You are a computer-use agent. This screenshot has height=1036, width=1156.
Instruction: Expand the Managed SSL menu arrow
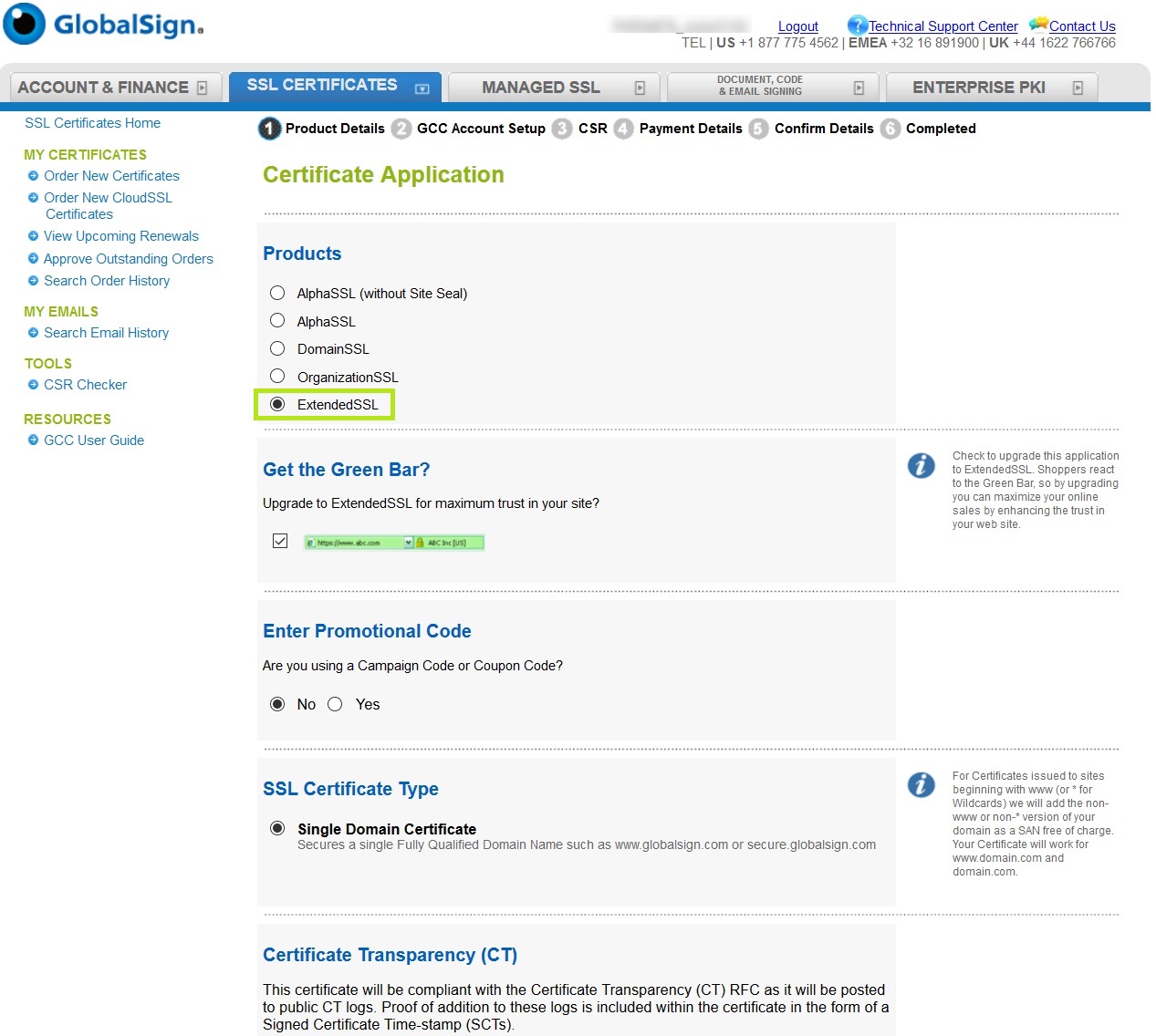click(640, 88)
